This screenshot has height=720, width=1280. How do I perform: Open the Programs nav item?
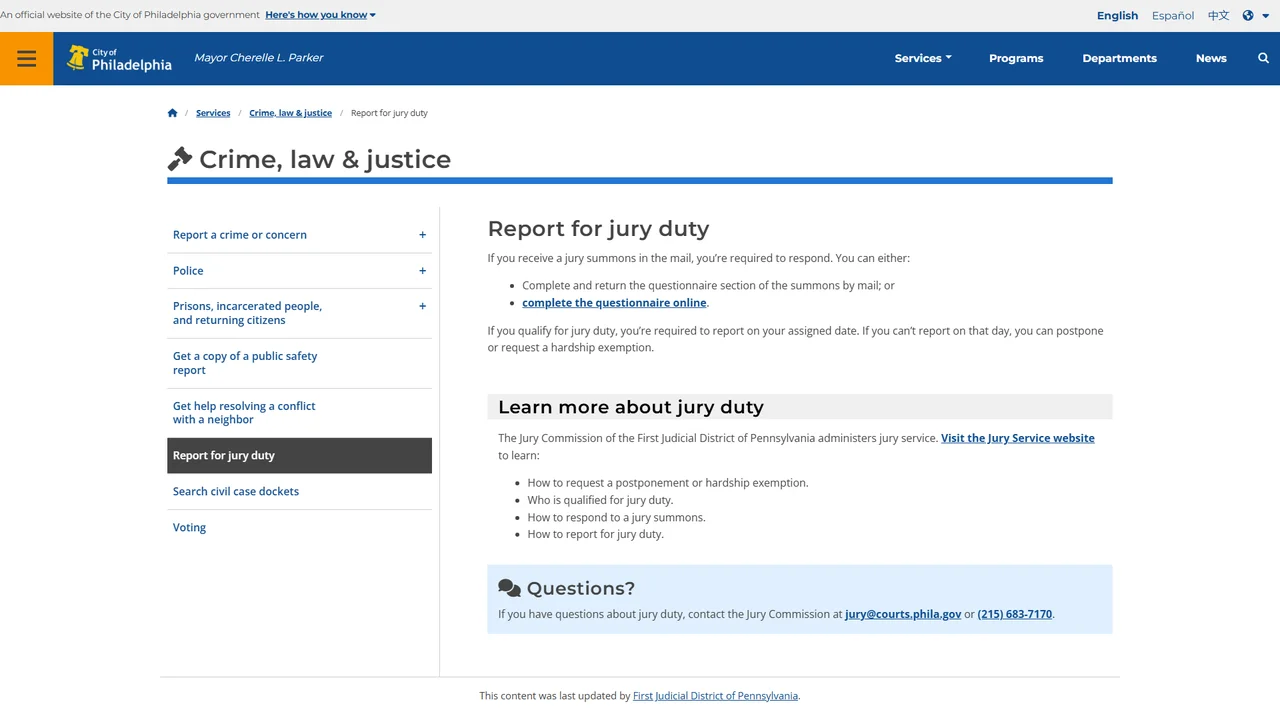1016,58
